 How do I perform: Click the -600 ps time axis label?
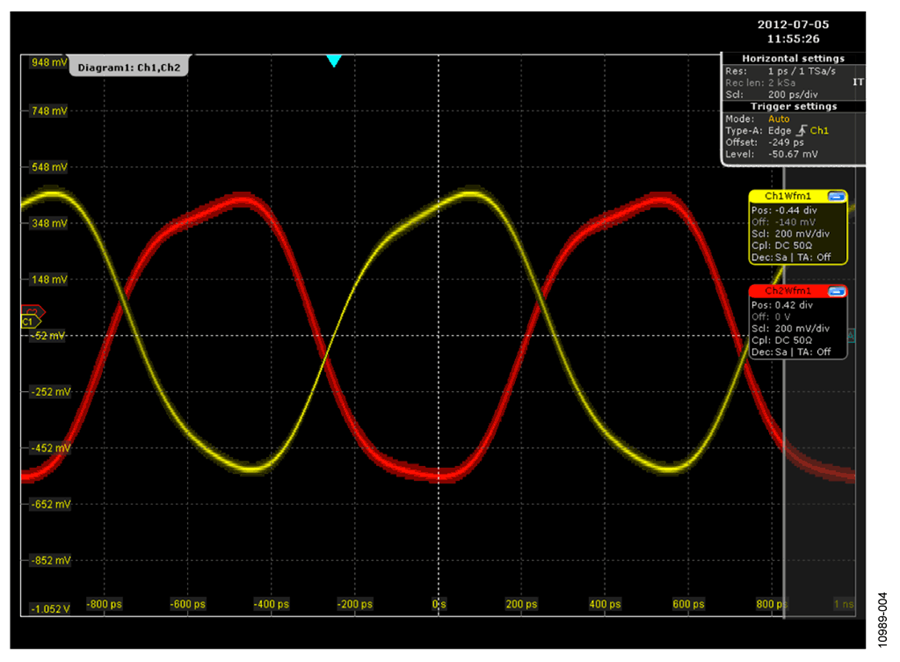(188, 604)
